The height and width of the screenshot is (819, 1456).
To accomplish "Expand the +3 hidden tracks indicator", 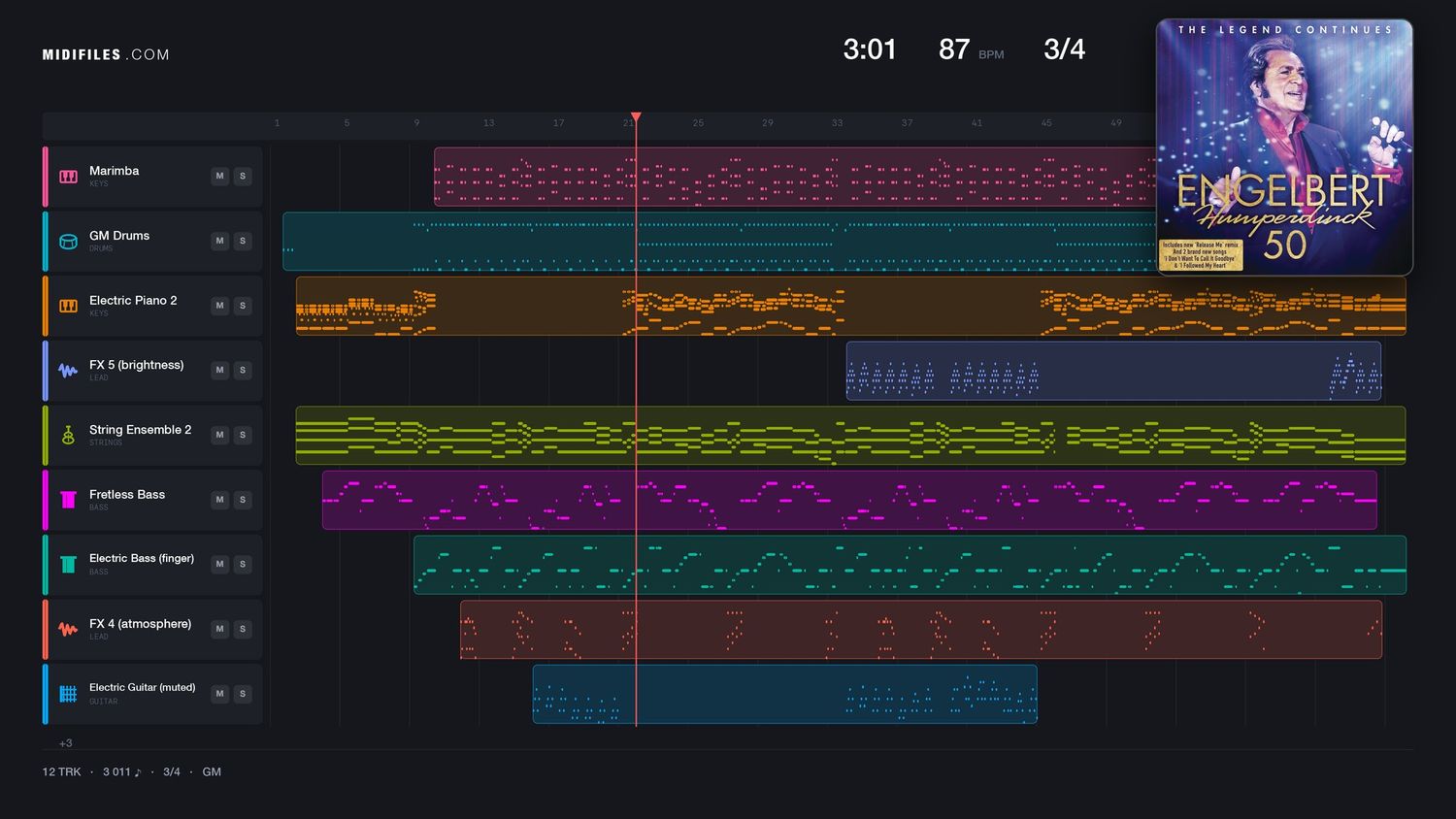I will point(66,743).
